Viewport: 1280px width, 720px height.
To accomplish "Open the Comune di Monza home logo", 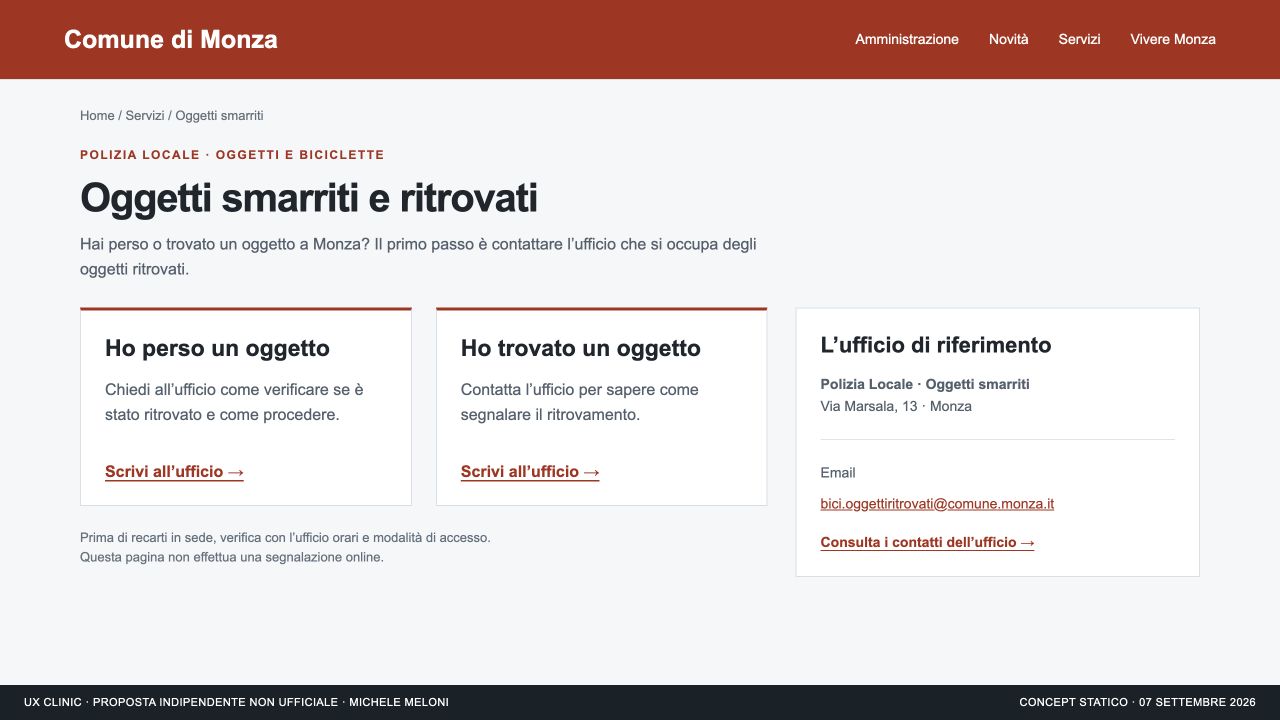I will click(171, 39).
